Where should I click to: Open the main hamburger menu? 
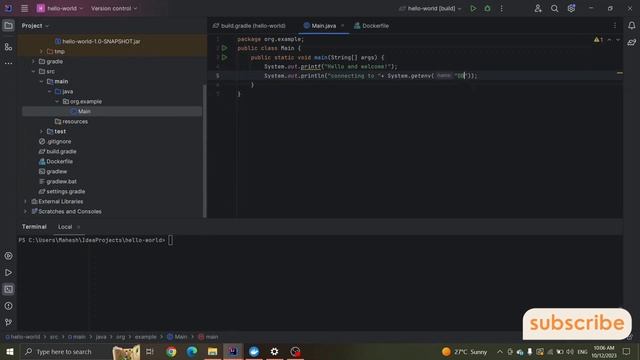[x=24, y=8]
